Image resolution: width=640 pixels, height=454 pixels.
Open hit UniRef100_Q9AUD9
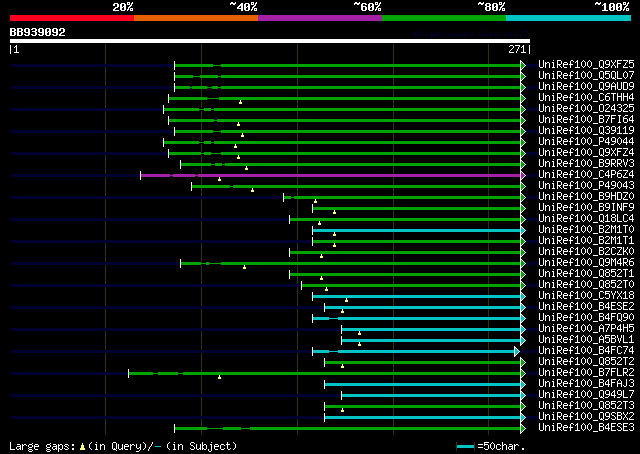tap(586, 86)
